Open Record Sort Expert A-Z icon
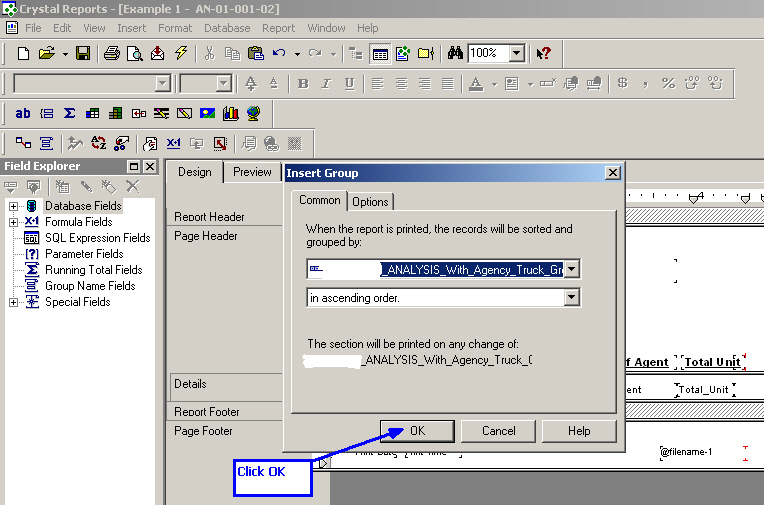 click(x=98, y=143)
